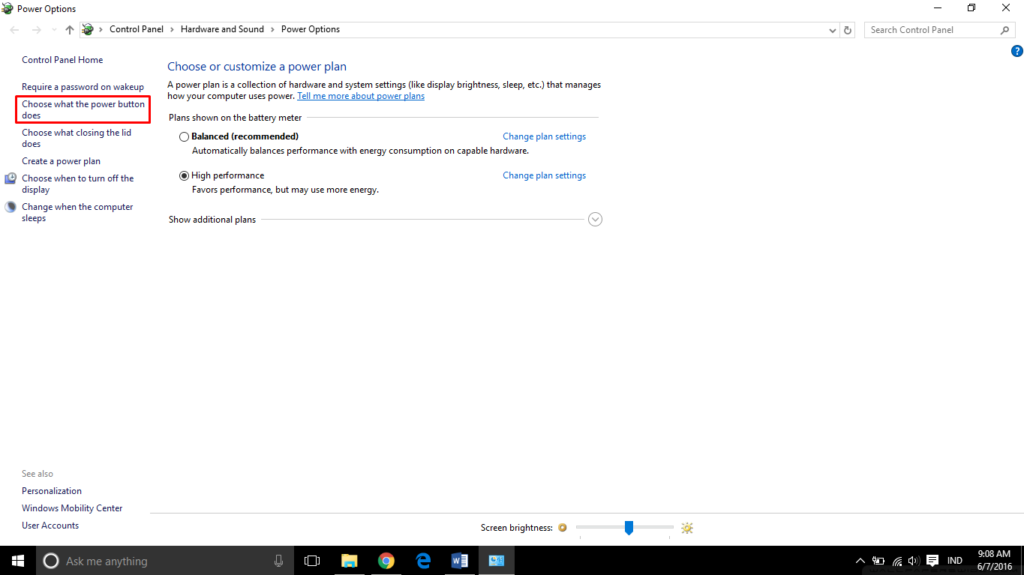Open Choose what the power button does

(x=83, y=110)
